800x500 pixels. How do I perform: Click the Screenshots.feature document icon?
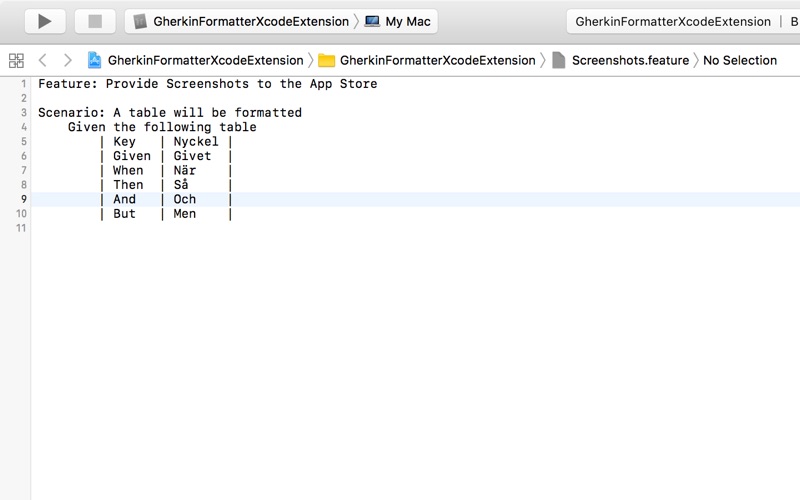pos(559,60)
